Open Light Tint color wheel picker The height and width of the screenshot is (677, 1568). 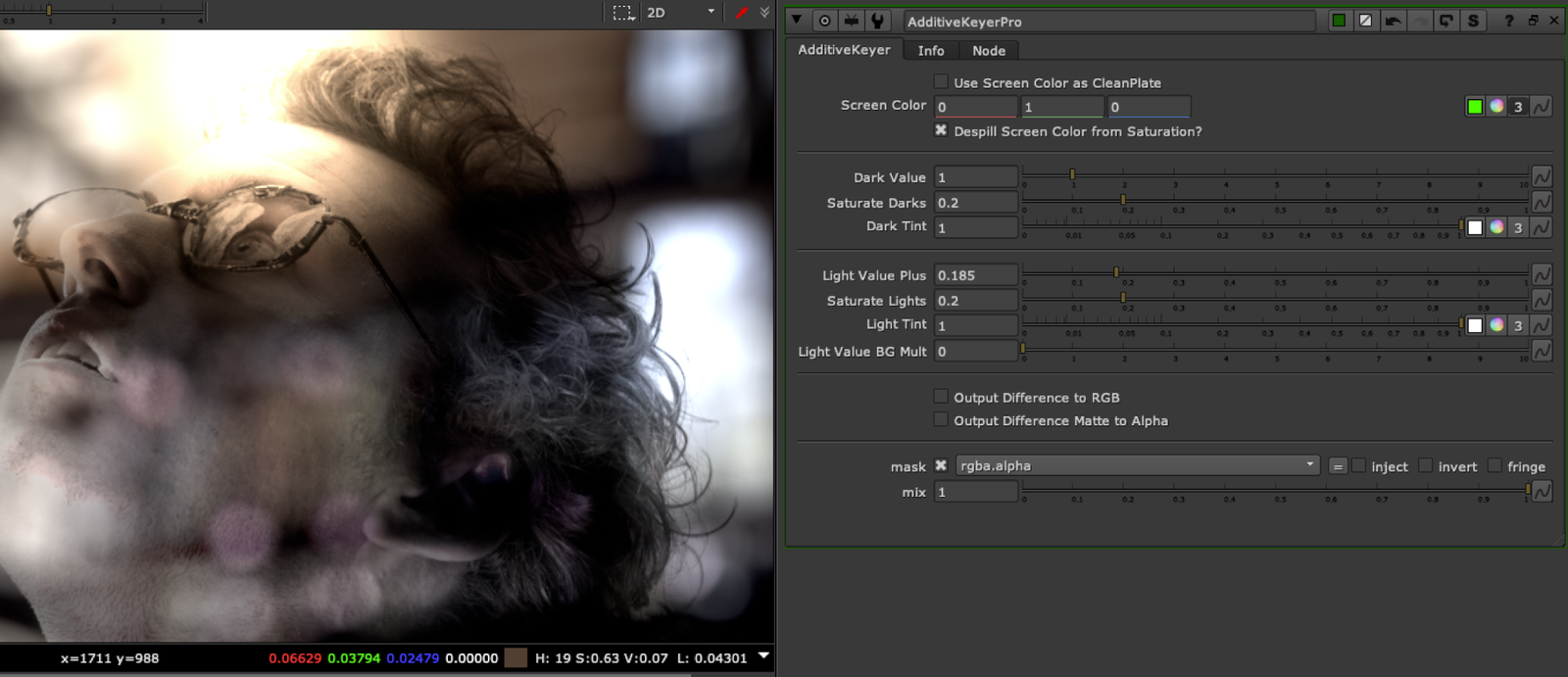pyautogui.click(x=1496, y=325)
